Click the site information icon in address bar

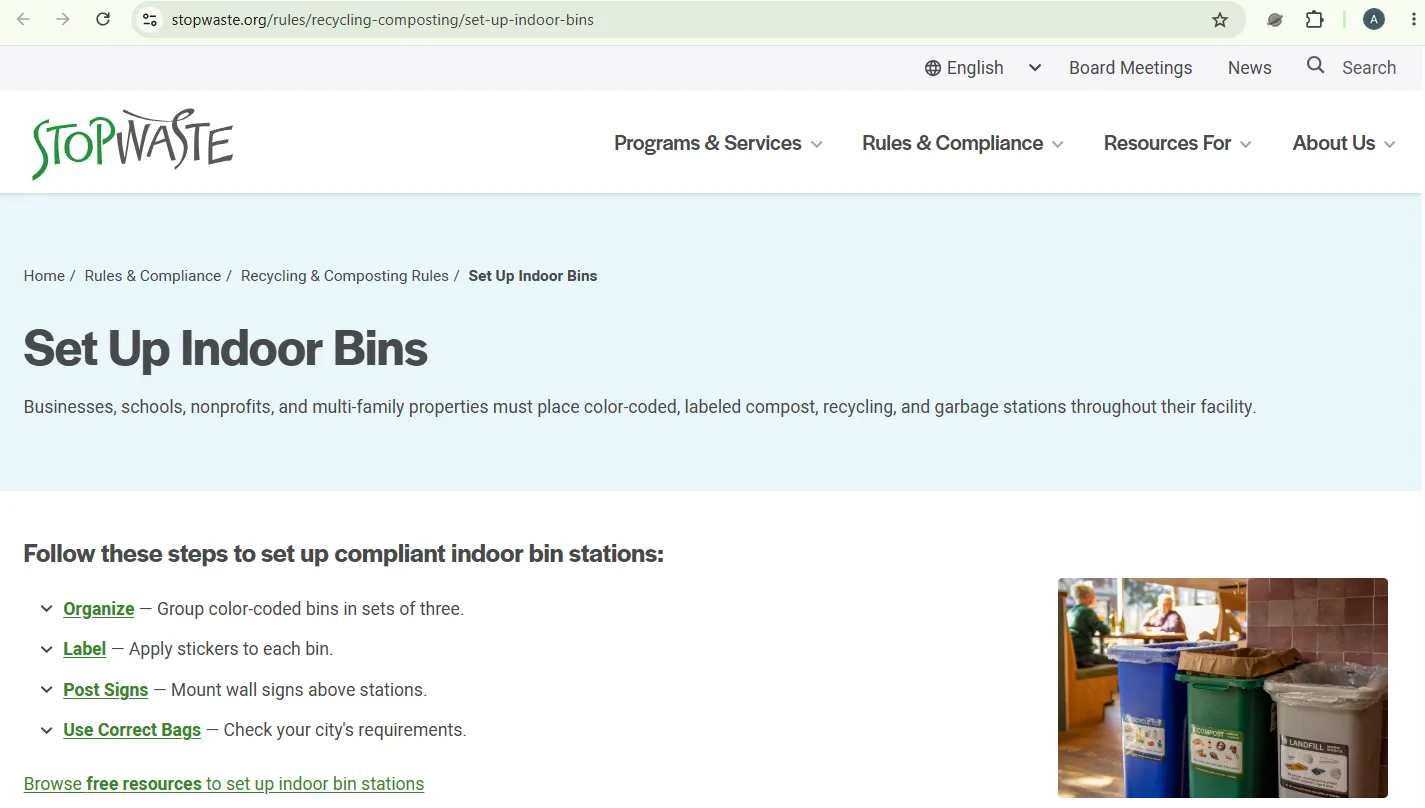149,19
